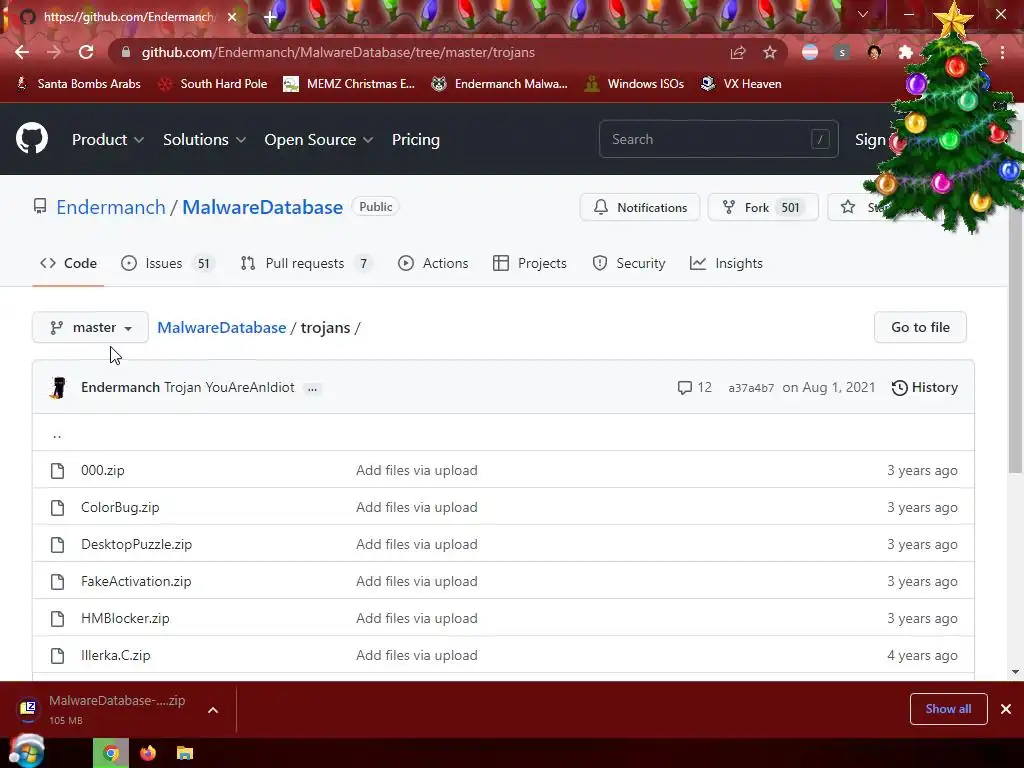1024x768 pixels.
Task: Click the Go to file button
Action: pos(920,327)
